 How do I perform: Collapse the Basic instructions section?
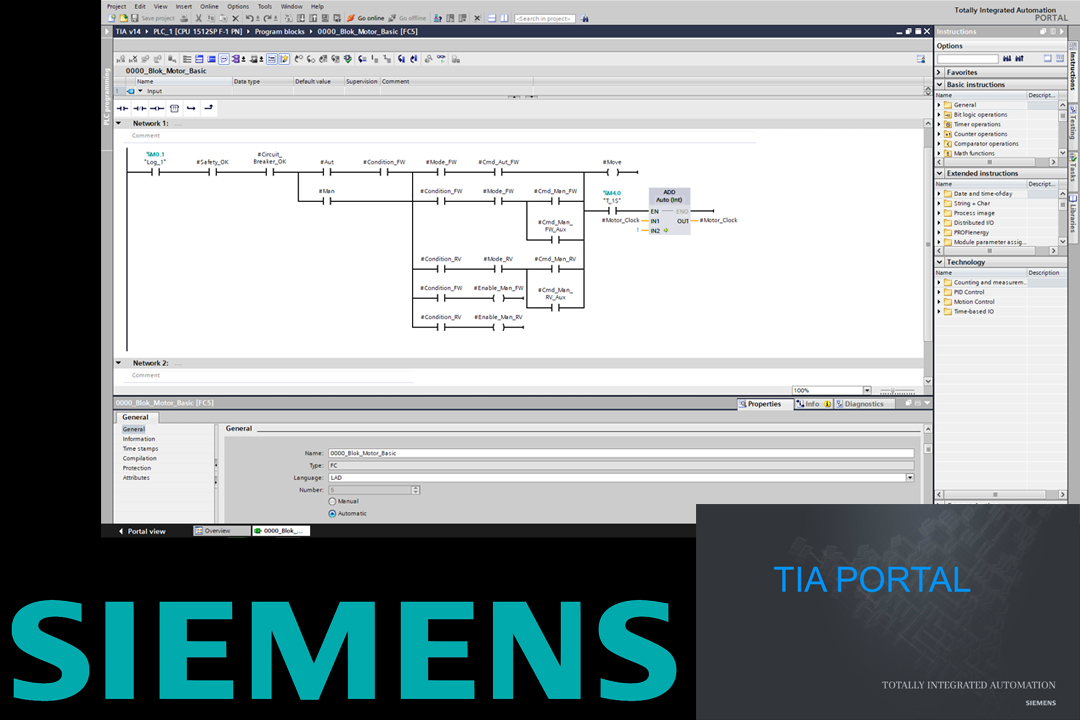click(939, 85)
